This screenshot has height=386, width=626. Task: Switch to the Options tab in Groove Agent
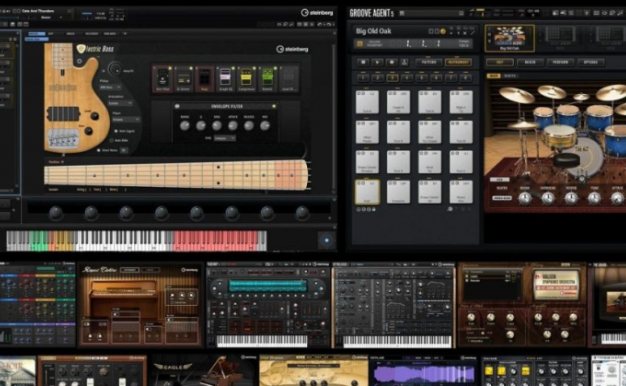[x=591, y=62]
